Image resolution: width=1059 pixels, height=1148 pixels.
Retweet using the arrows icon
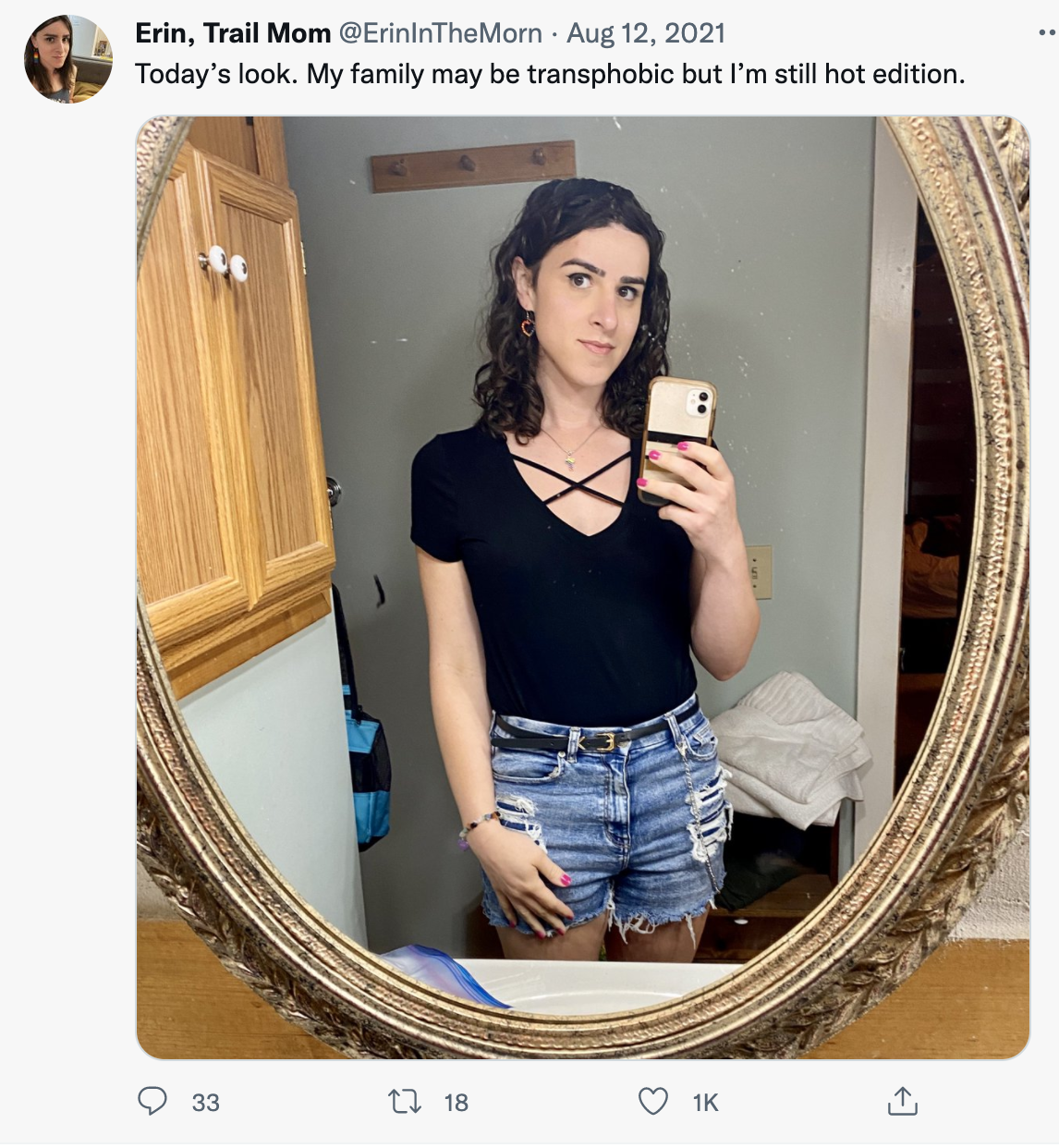coord(405,1101)
